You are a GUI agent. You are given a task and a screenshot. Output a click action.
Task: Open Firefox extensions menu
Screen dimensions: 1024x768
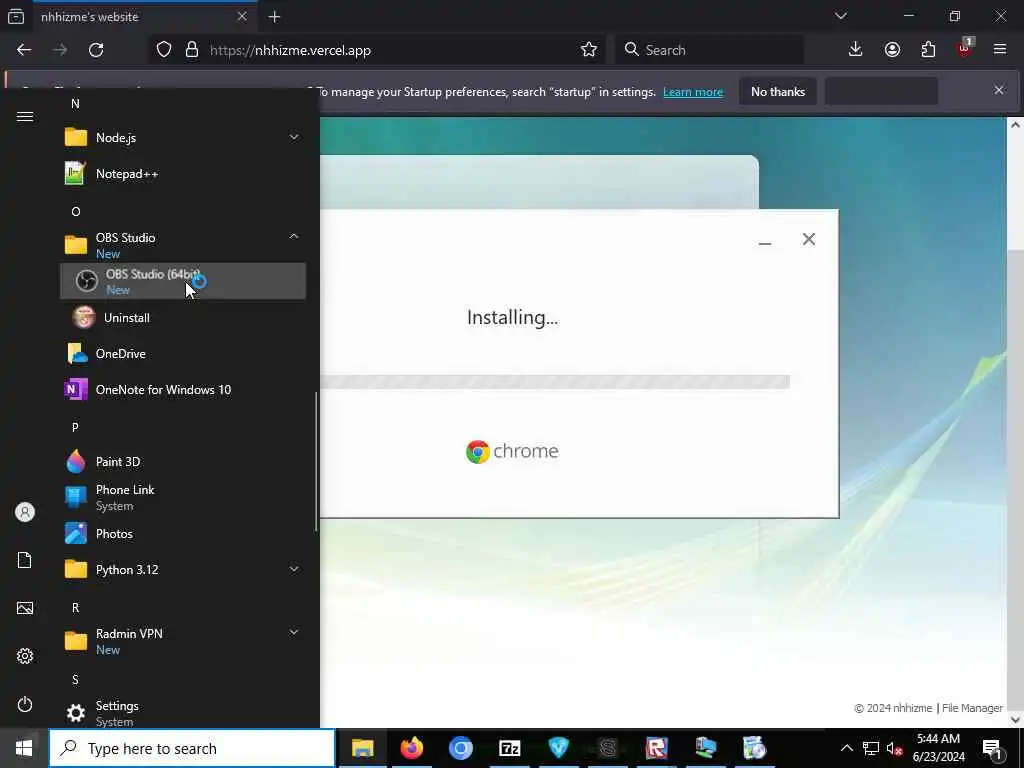tap(928, 50)
